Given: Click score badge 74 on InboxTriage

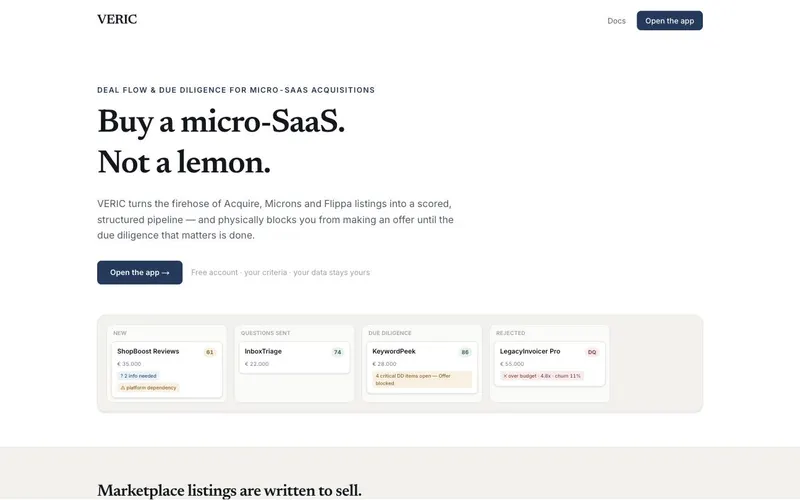Looking at the screenshot, I should point(337,352).
